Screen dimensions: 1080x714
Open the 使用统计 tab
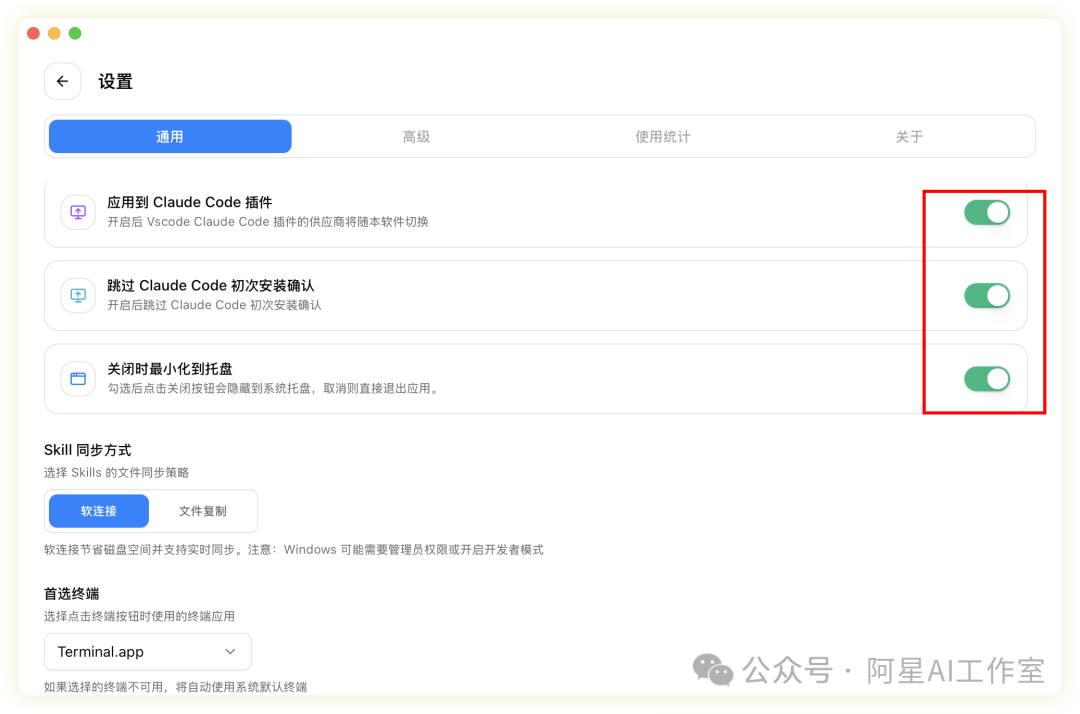662,137
